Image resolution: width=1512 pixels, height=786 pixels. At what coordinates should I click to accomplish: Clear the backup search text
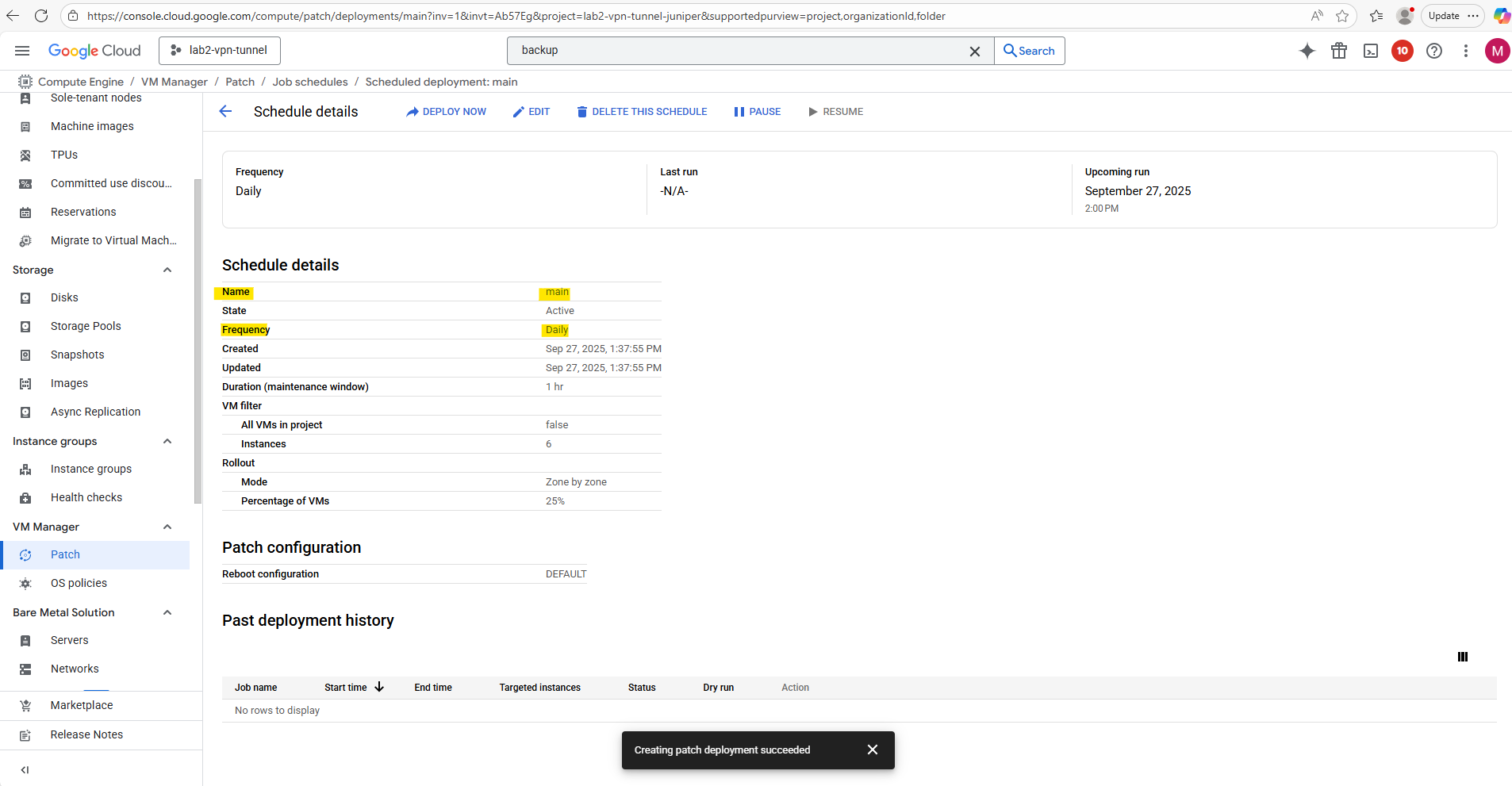[x=974, y=51]
